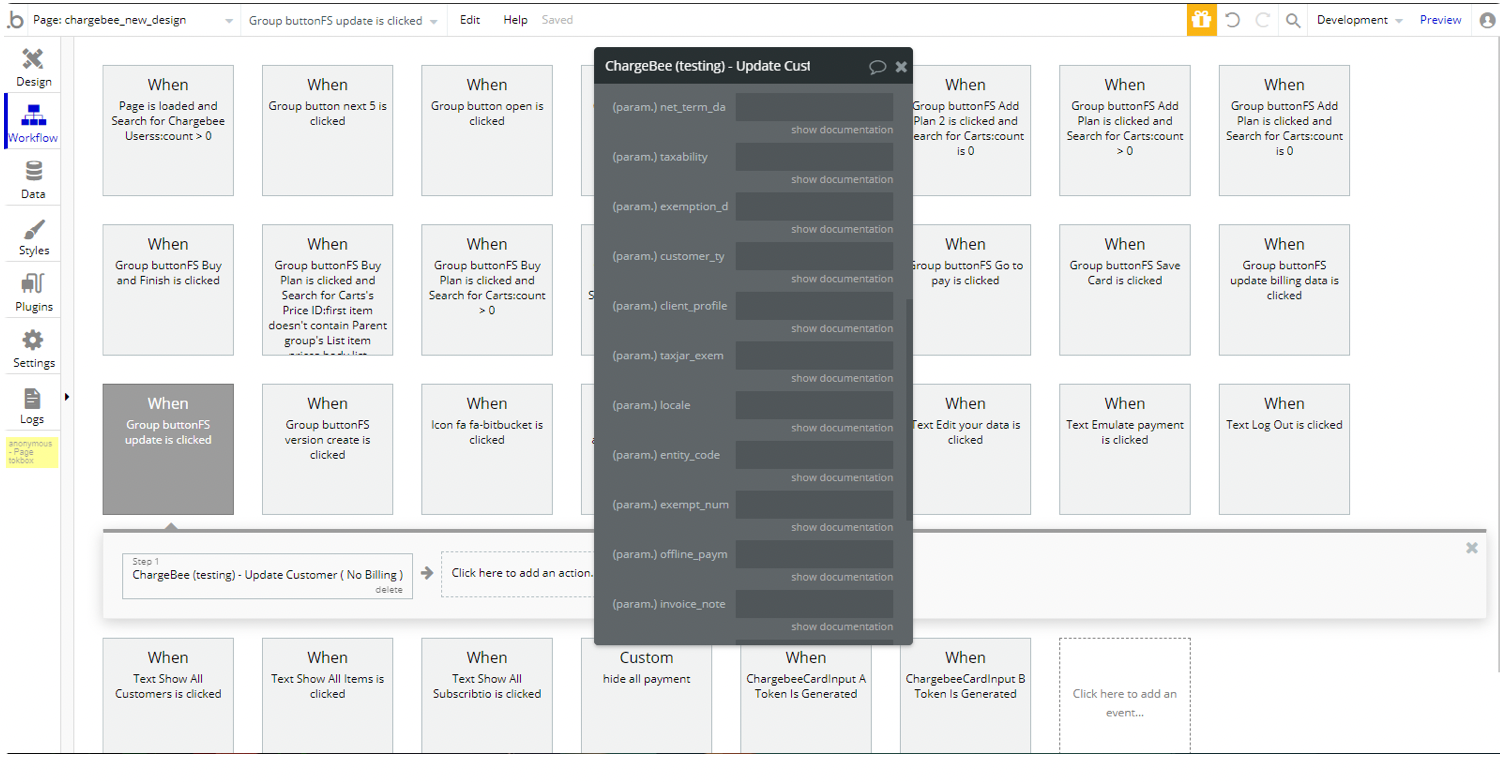Image resolution: width=1500 pixels, height=782 pixels.
Task: Click the undo arrow icon
Action: 1233,20
